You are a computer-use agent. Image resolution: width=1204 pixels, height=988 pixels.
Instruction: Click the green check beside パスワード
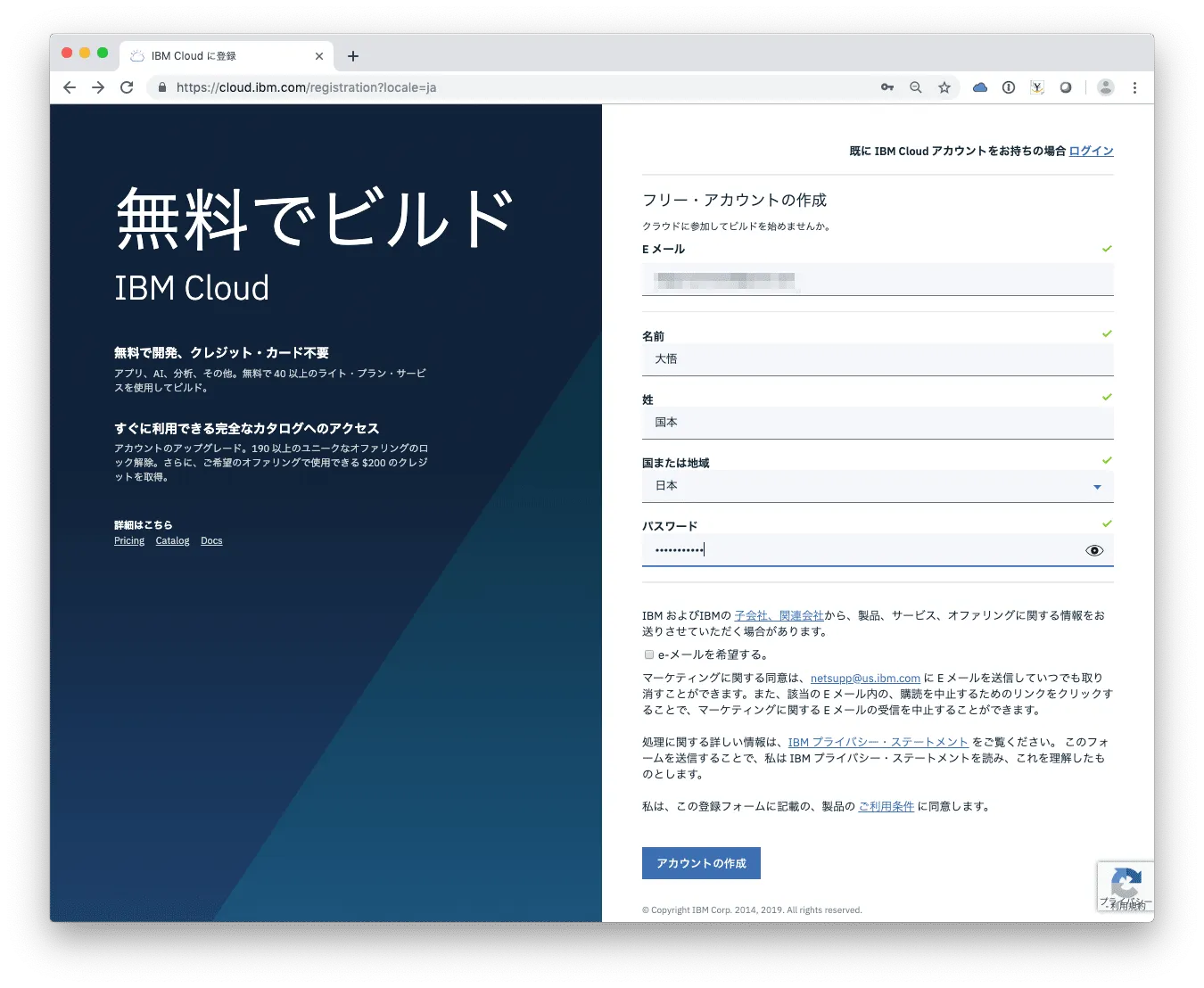pyautogui.click(x=1107, y=523)
